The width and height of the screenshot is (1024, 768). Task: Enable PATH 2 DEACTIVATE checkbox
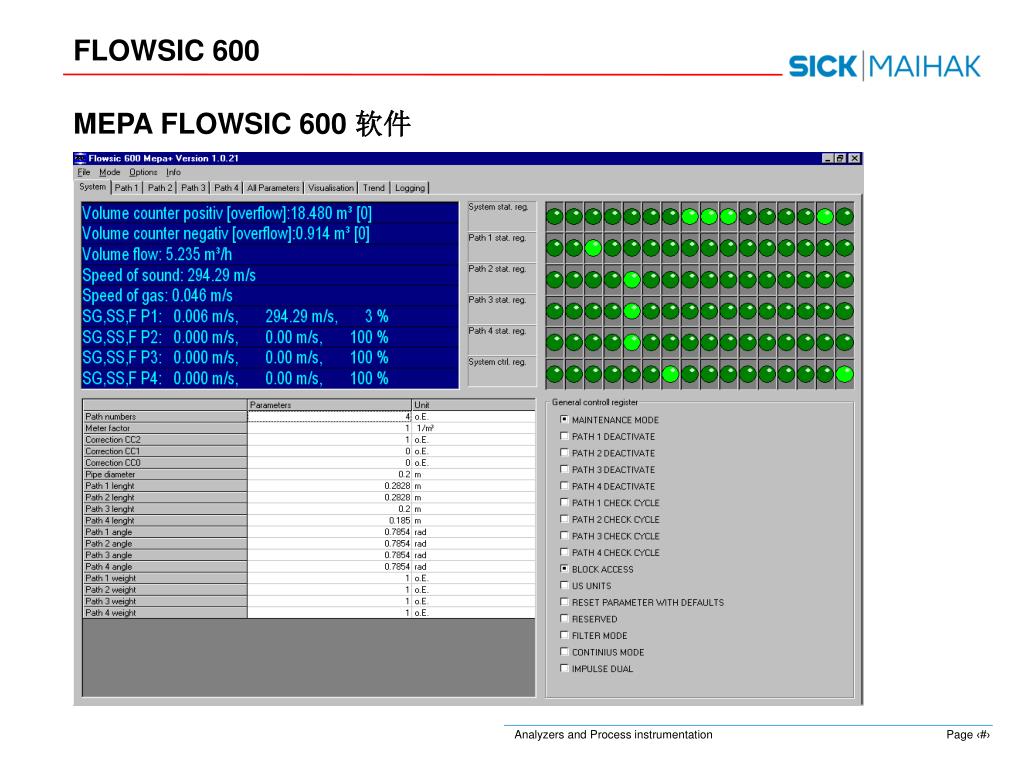coord(564,453)
